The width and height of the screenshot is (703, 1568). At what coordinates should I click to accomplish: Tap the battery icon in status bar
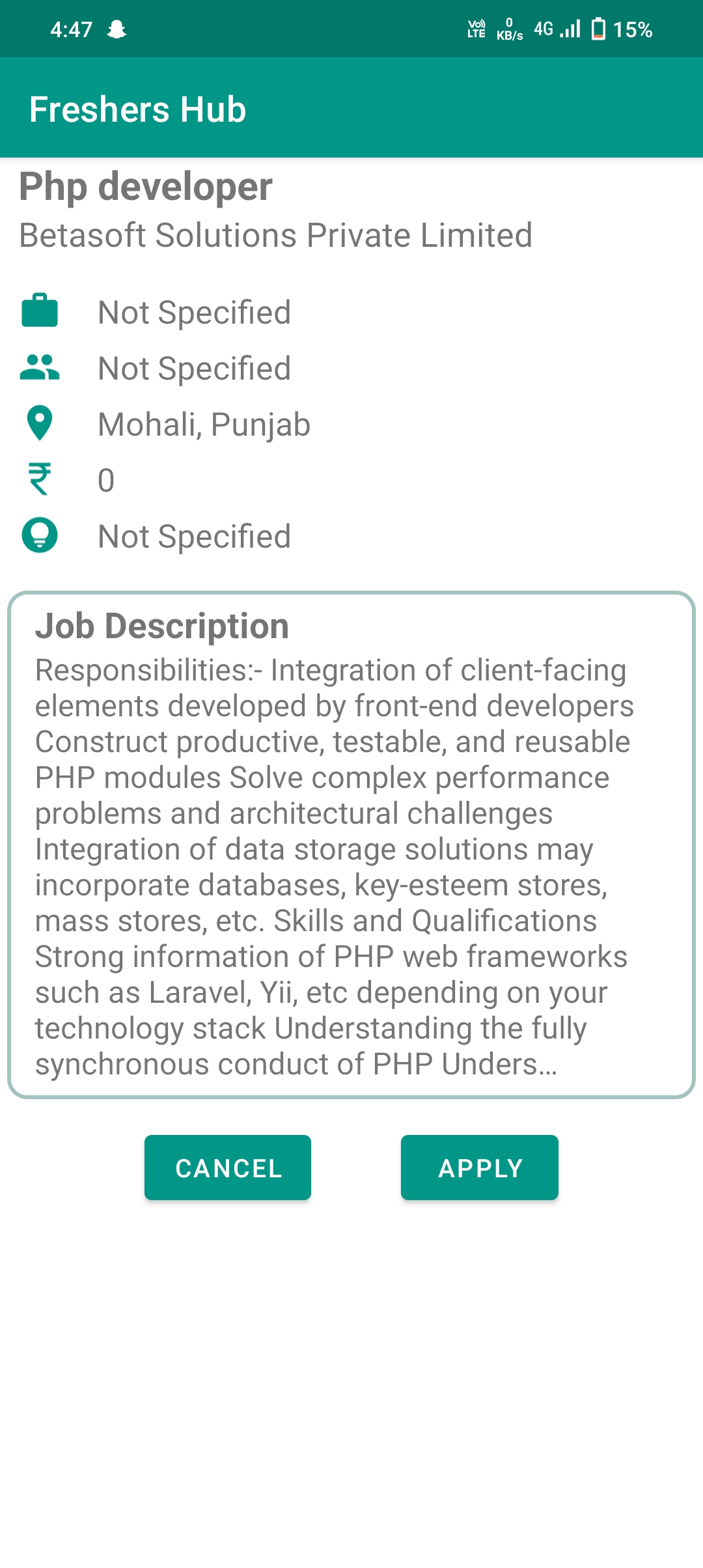598,29
